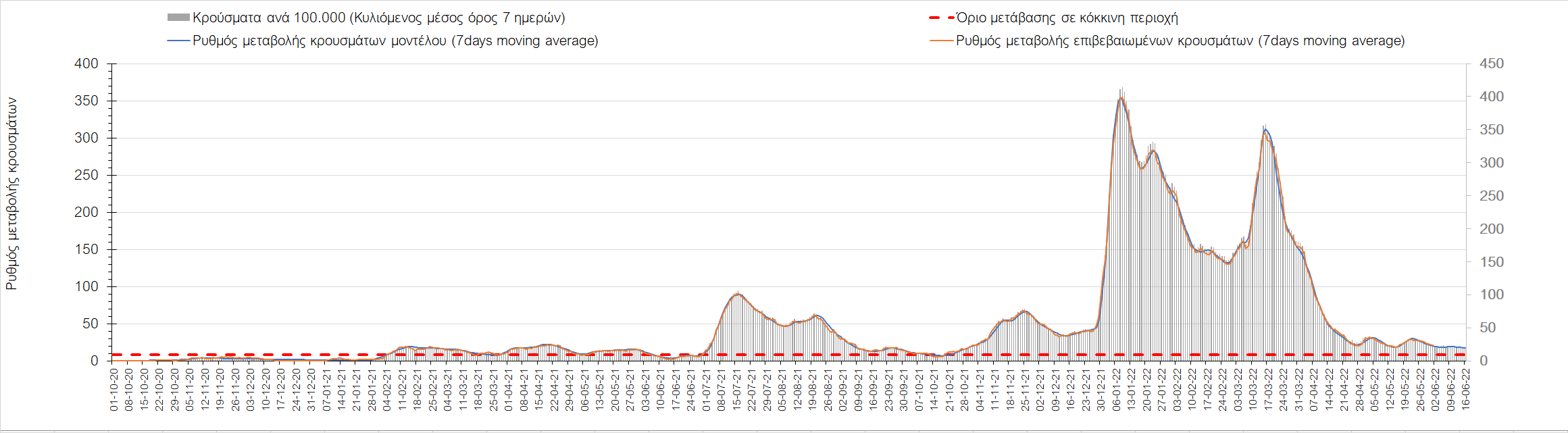Click the red dashed legend line marker

(x=941, y=18)
